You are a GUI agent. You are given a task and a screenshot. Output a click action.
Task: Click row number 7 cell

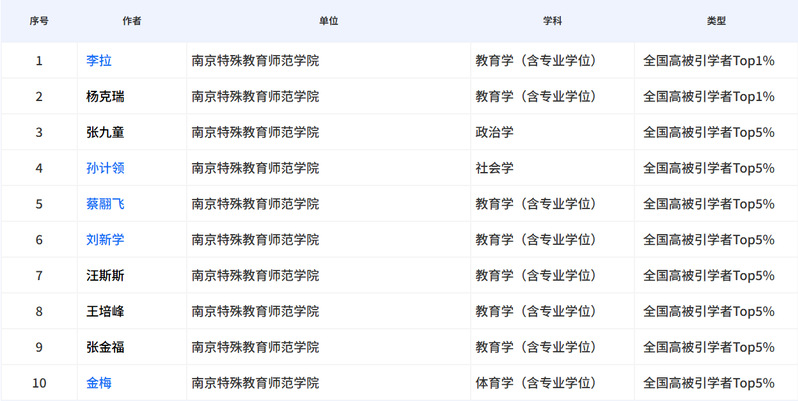coord(39,276)
